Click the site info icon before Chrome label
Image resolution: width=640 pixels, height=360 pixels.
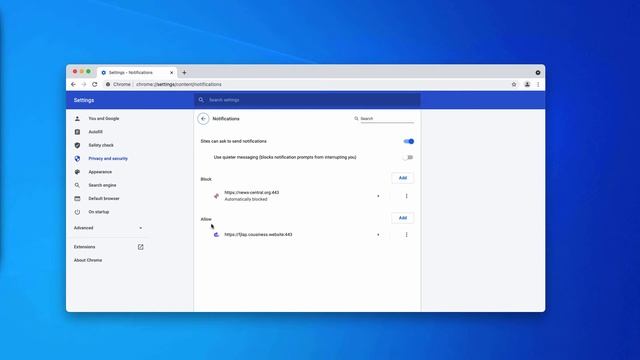108,84
